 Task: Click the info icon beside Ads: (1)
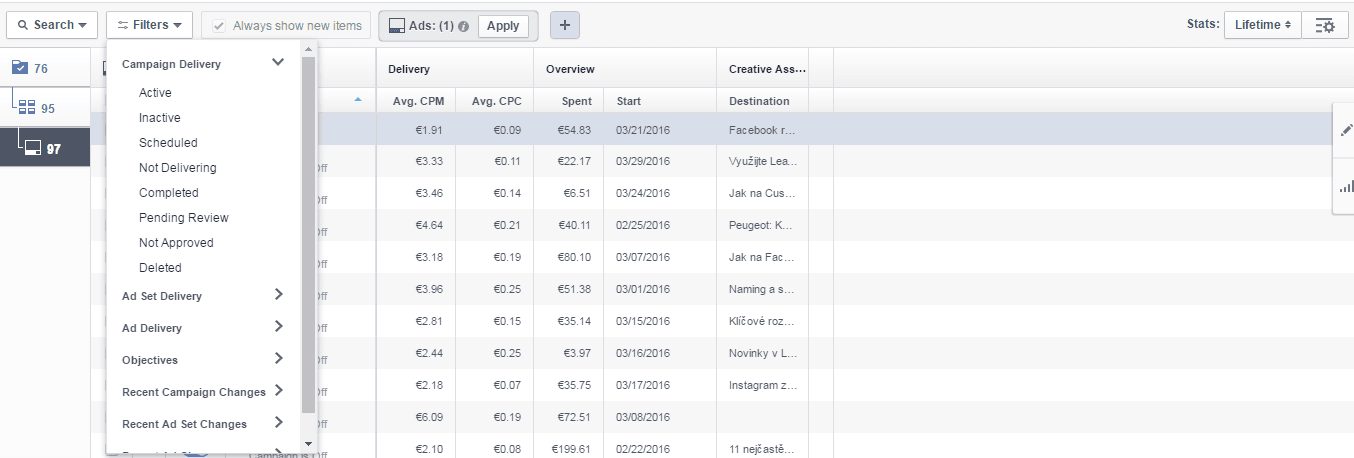pyautogui.click(x=464, y=26)
